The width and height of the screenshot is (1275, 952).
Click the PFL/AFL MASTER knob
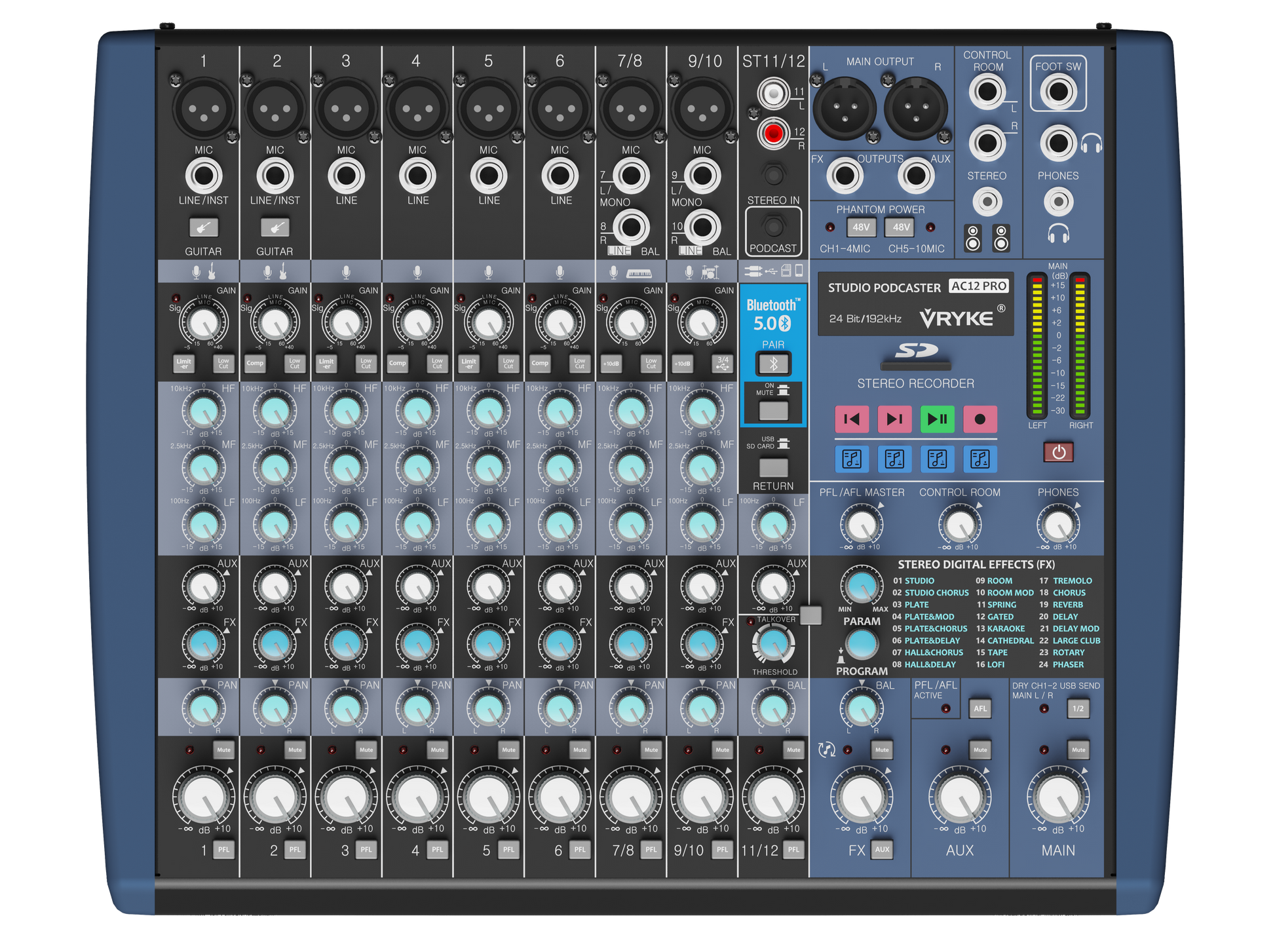click(x=862, y=525)
